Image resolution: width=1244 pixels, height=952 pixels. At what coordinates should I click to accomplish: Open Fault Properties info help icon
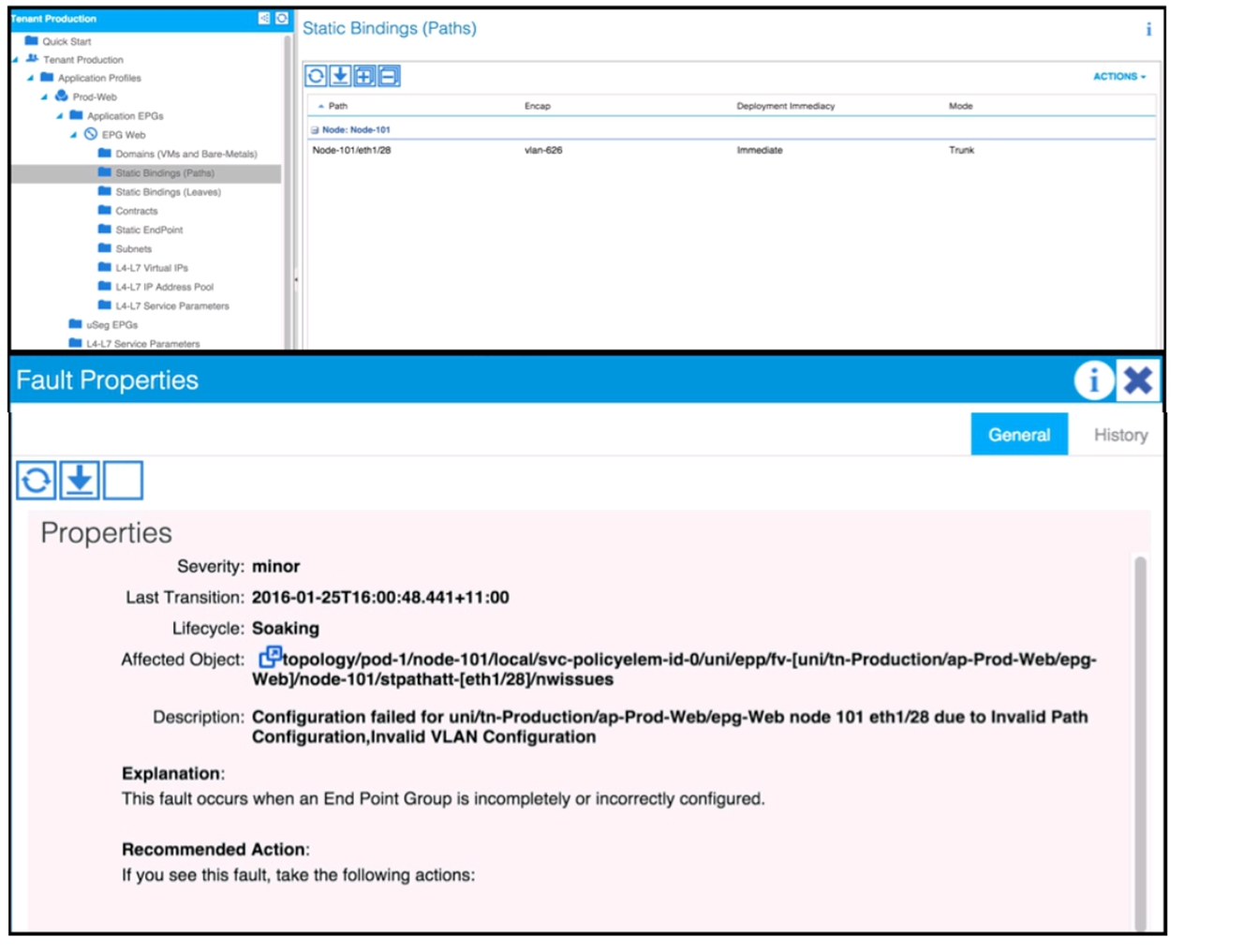click(x=1092, y=380)
